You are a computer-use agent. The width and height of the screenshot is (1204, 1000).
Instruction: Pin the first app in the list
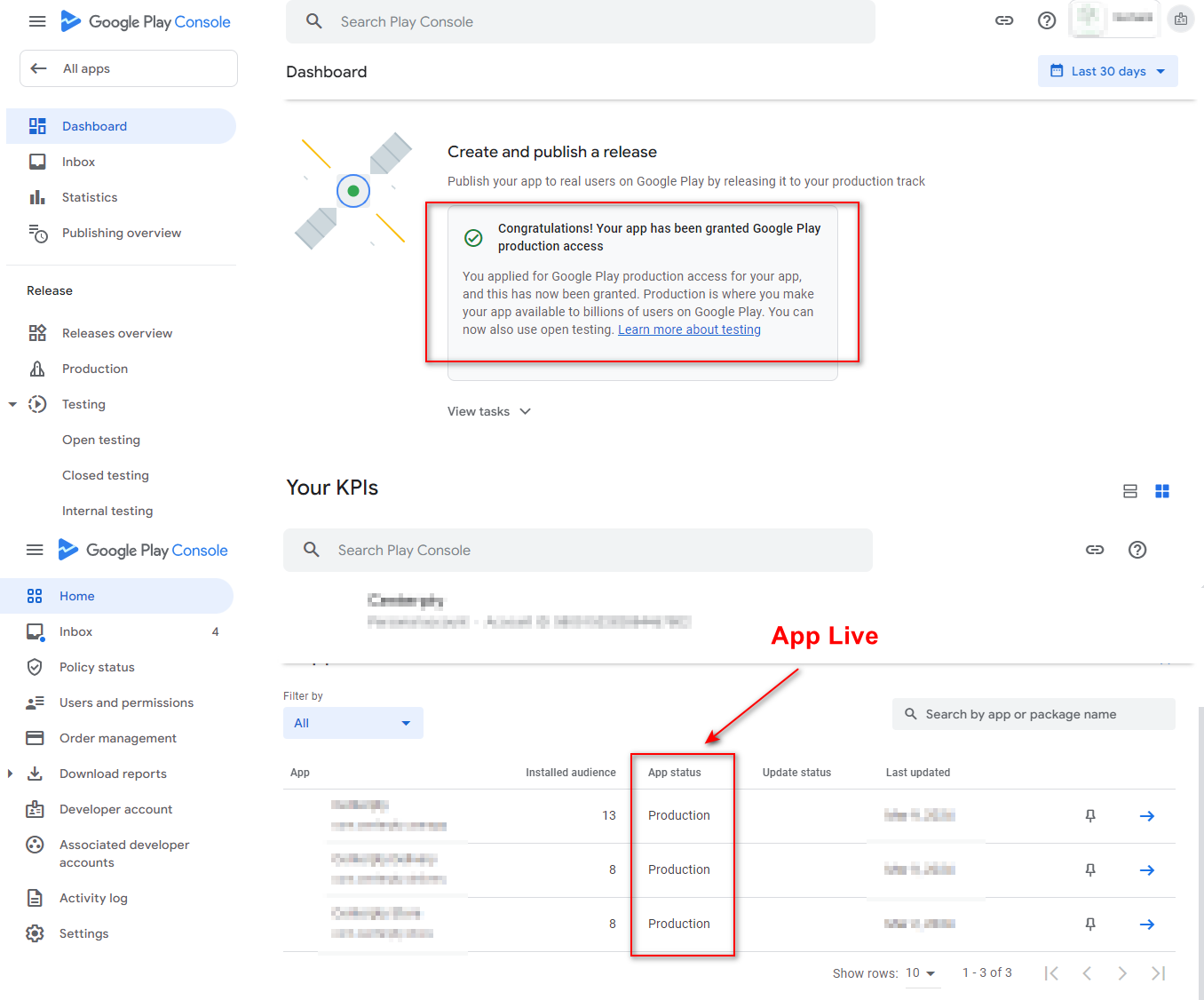pyautogui.click(x=1090, y=815)
